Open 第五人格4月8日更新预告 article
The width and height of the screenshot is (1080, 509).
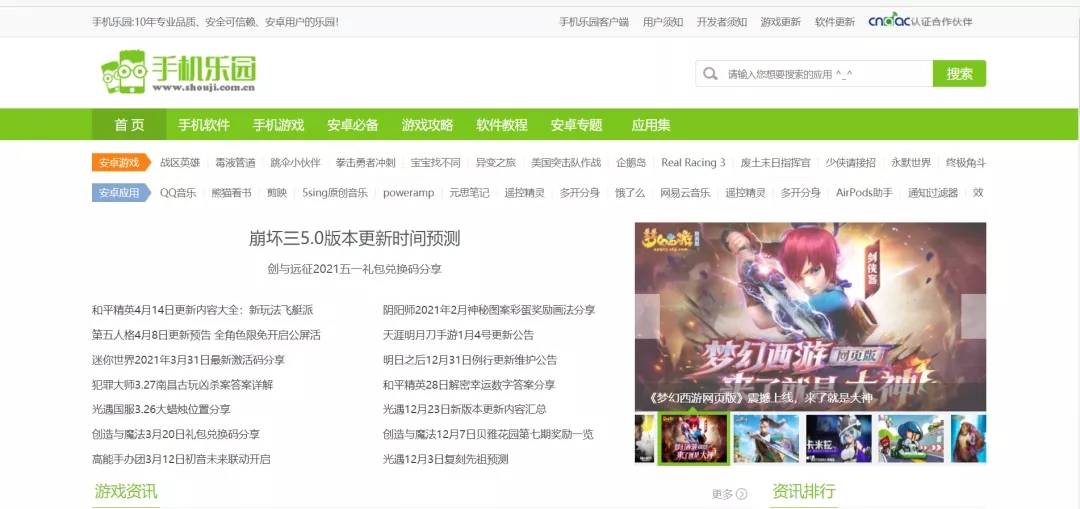click(x=206, y=335)
